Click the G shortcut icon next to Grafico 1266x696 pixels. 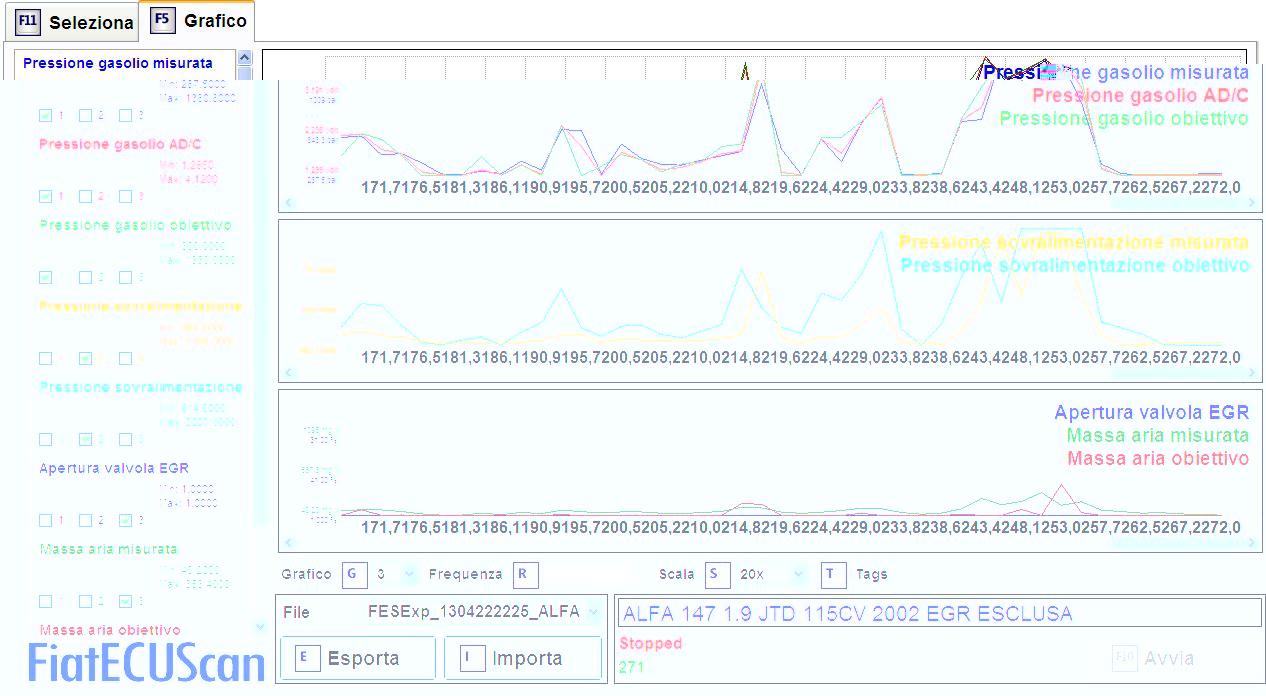(354, 574)
